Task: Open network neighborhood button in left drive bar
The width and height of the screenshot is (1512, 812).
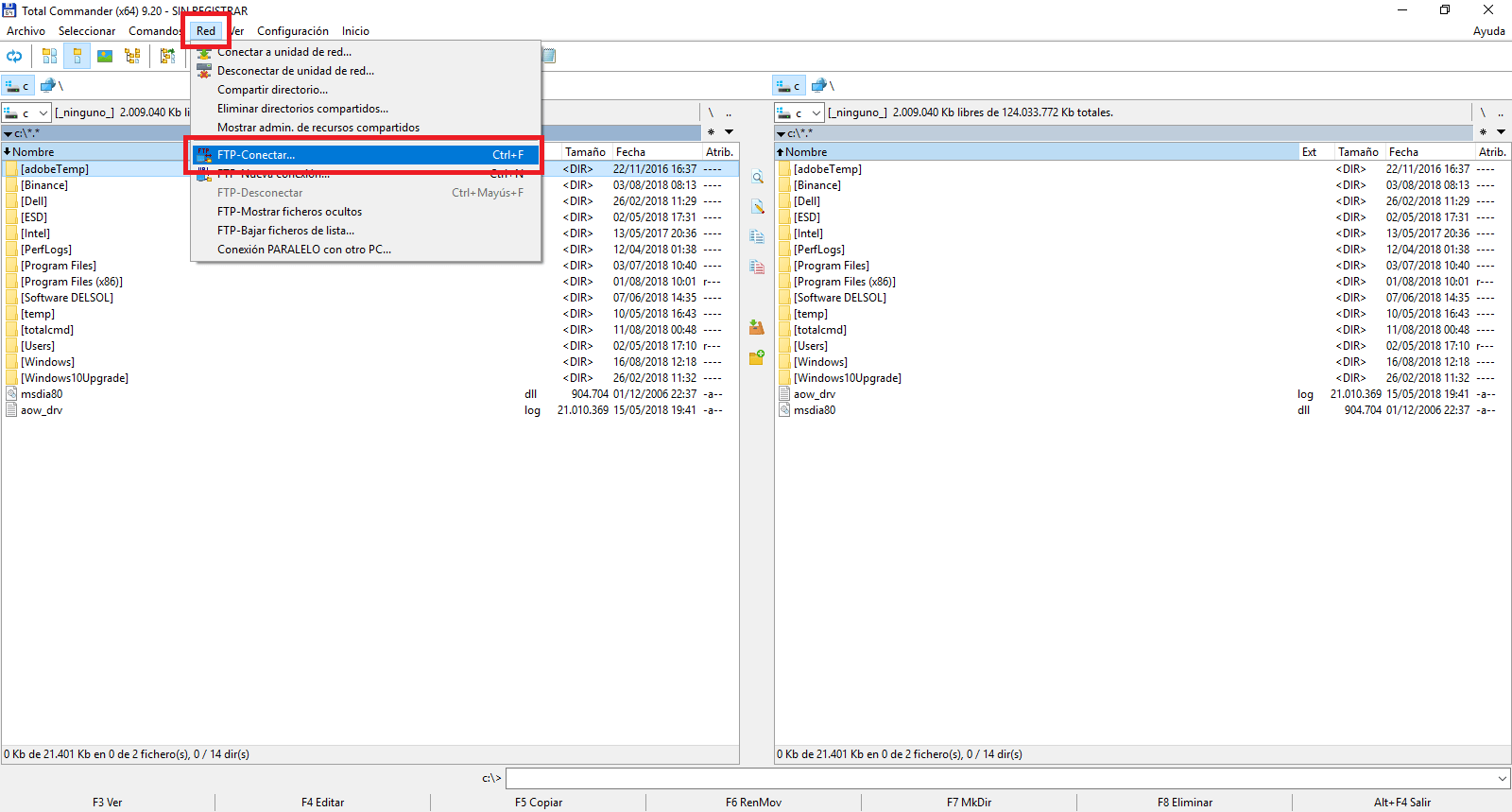Action: pyautogui.click(x=51, y=86)
